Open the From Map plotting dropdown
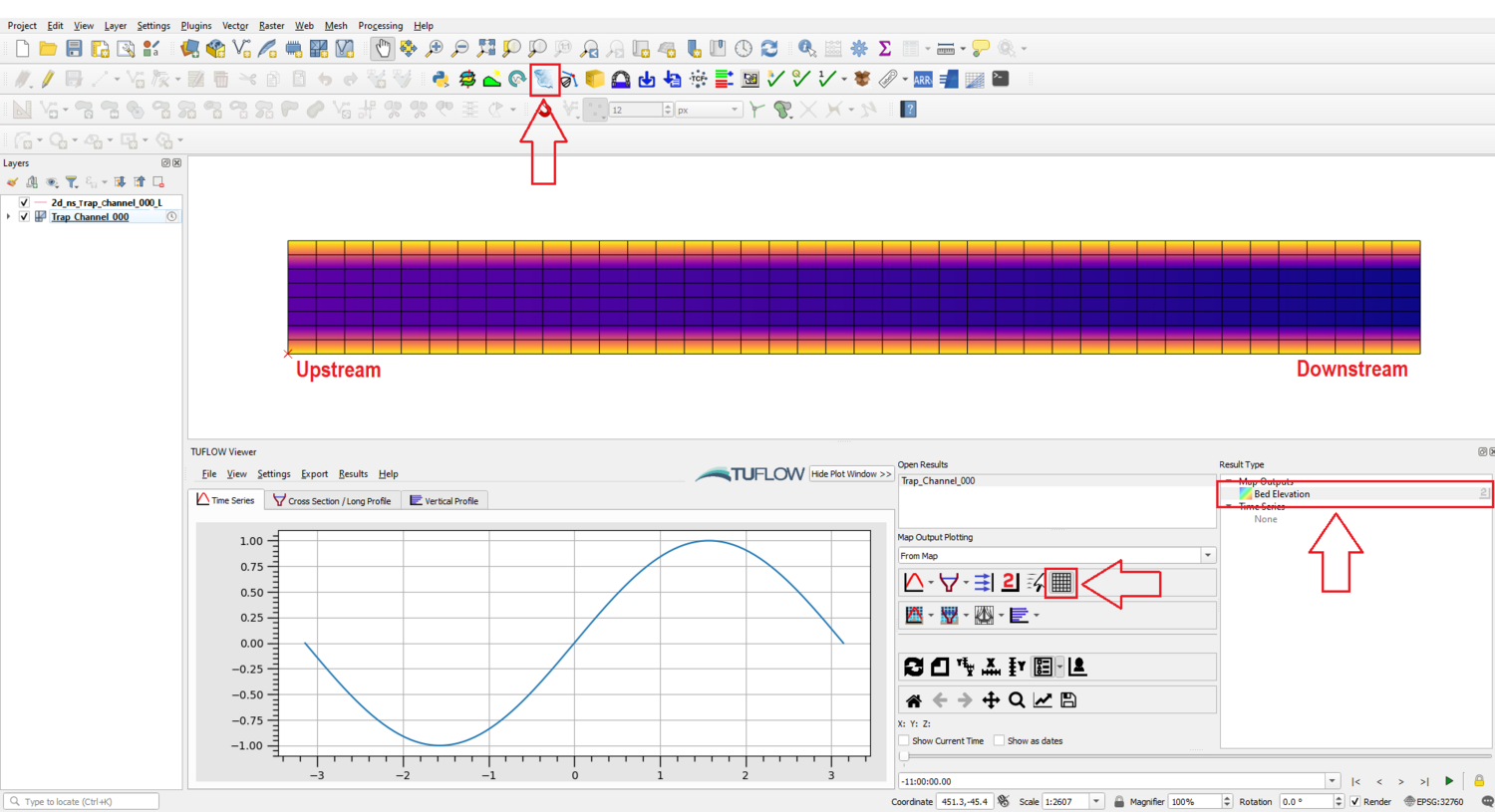Screen dimensions: 1495x812 pyautogui.click(x=1207, y=554)
